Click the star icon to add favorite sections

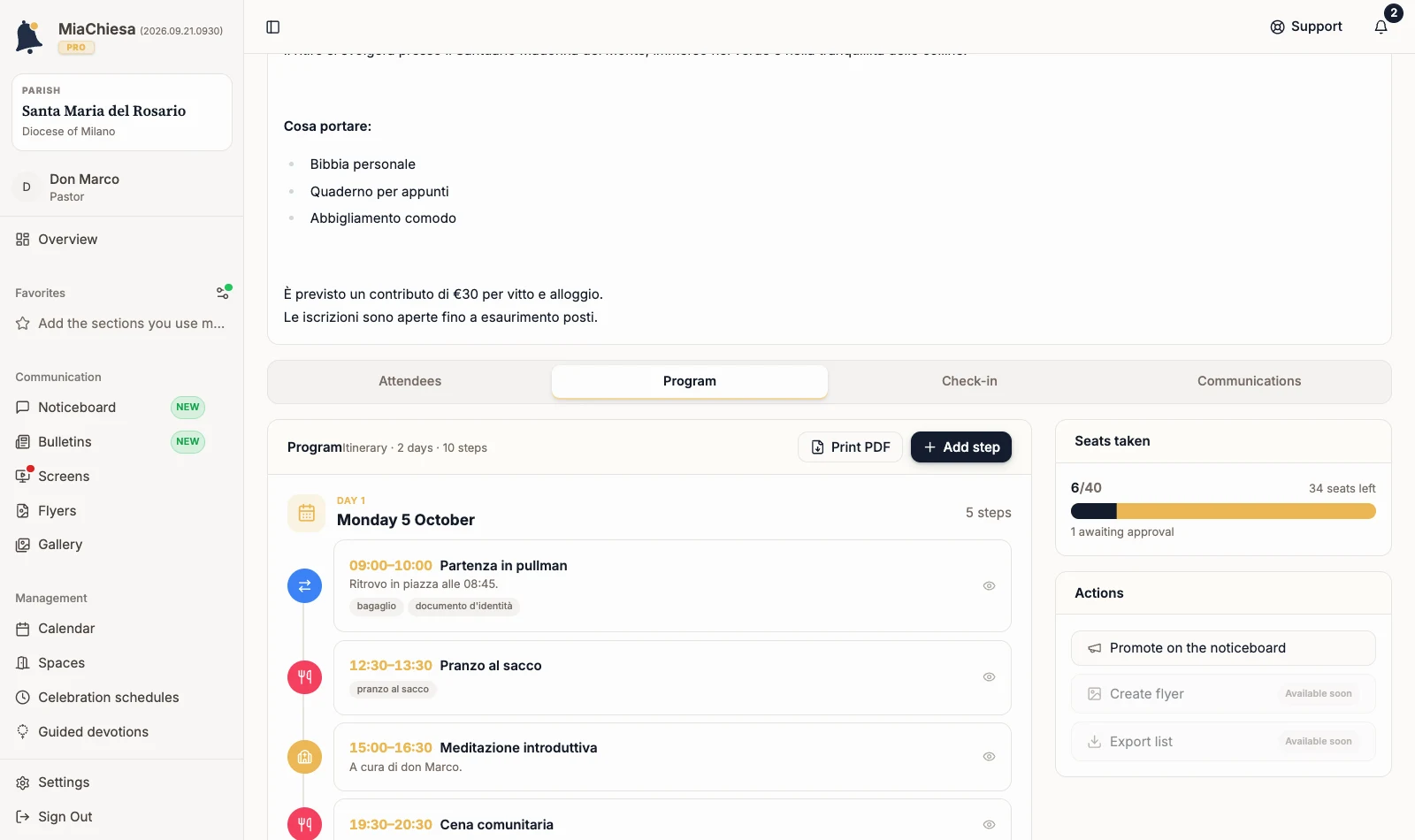(x=23, y=324)
